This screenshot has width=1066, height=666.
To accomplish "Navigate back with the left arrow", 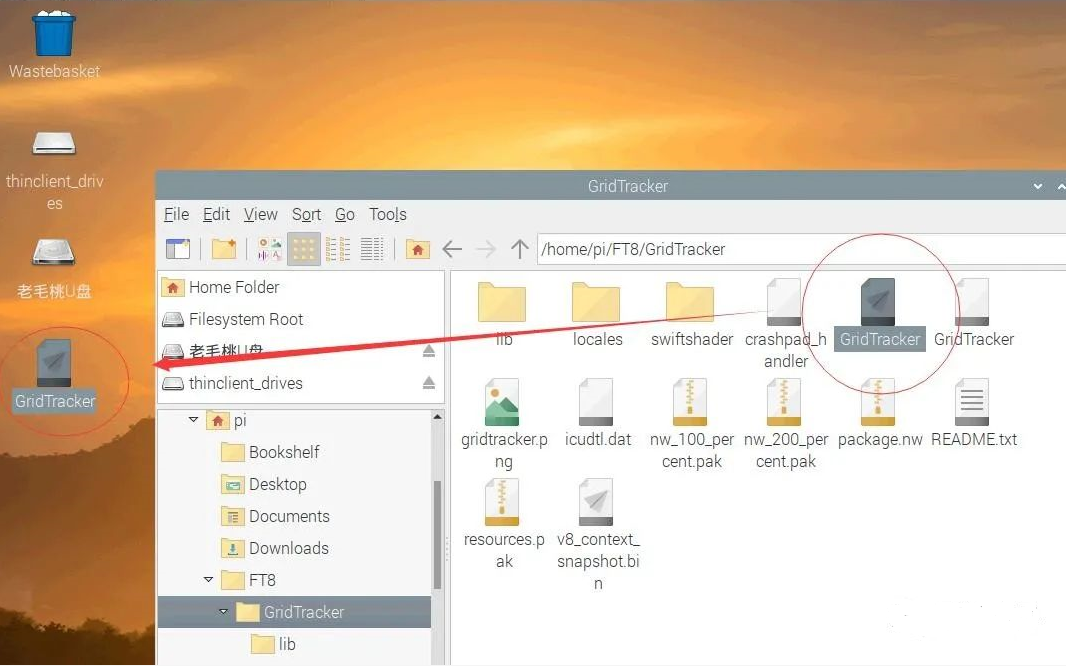I will 452,249.
